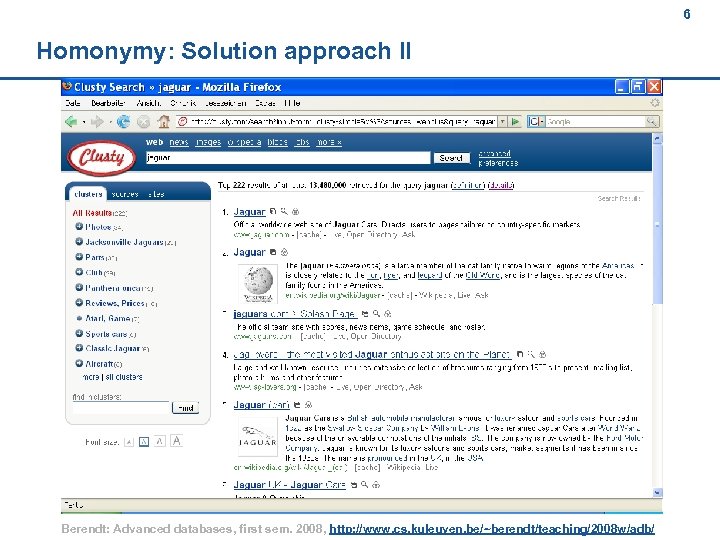The width and height of the screenshot is (720, 540).
Task: Click the All Results cluster link
Action: click(x=92, y=213)
